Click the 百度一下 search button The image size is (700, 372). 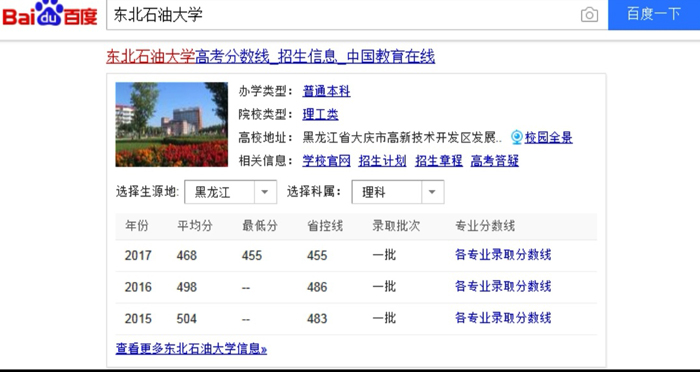[x=654, y=14]
